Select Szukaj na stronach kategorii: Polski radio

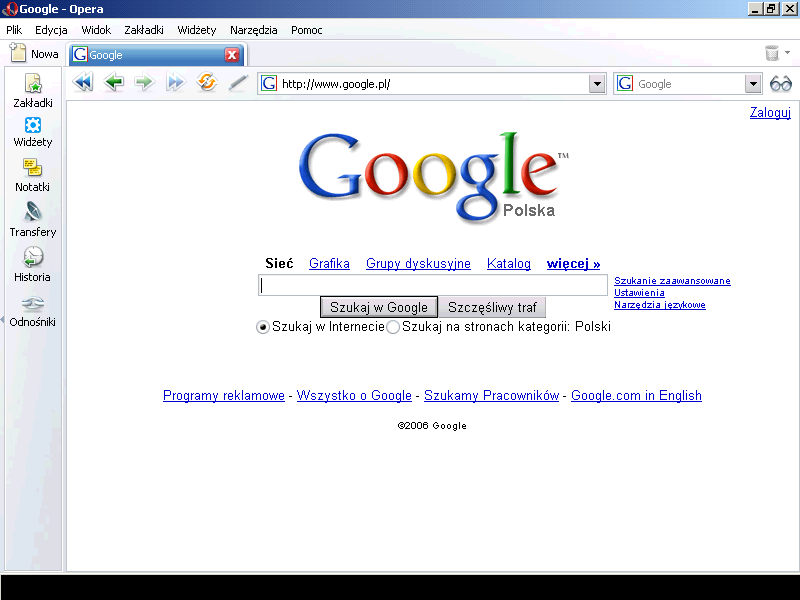click(393, 327)
